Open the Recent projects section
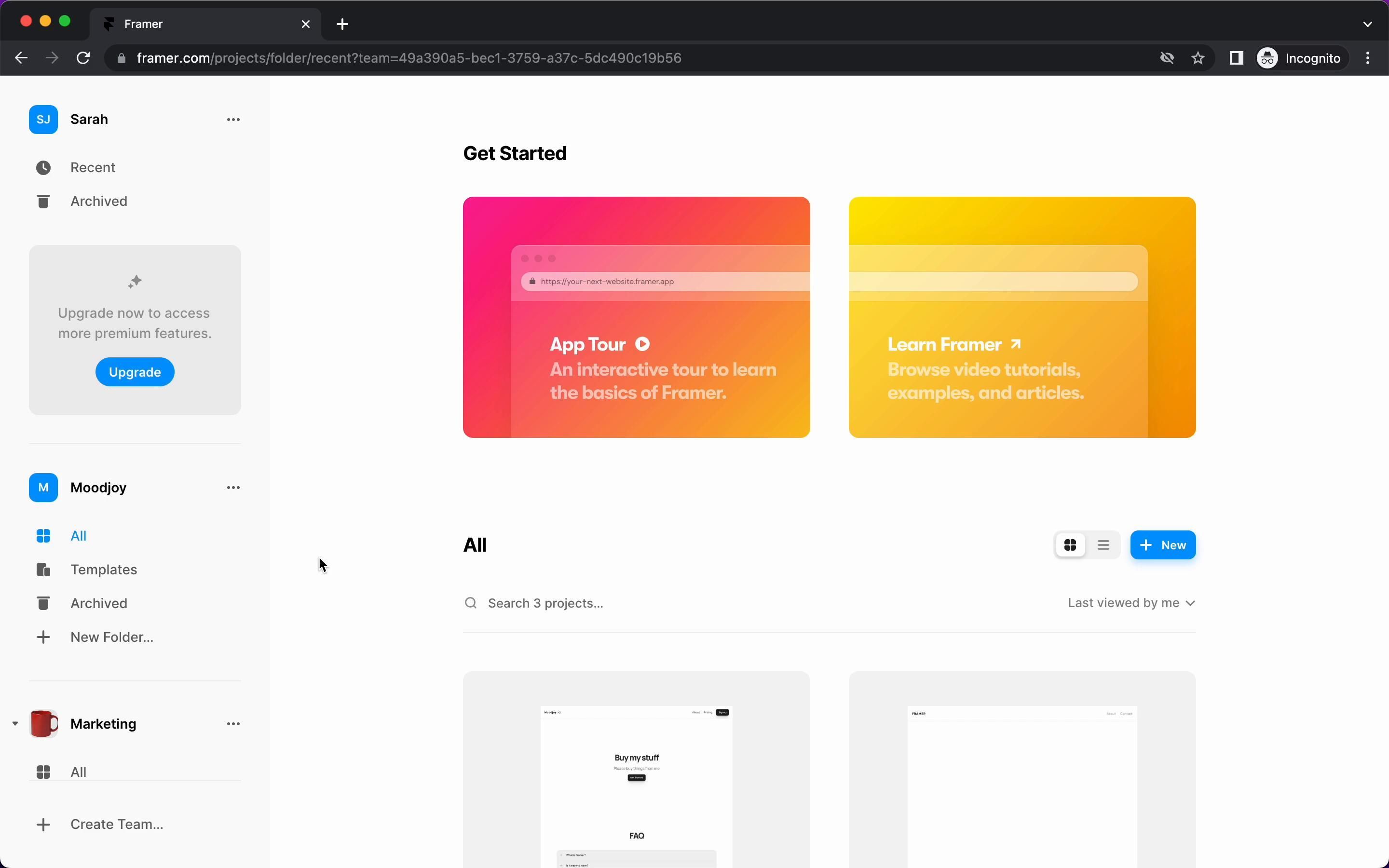Image resolution: width=1389 pixels, height=868 pixels. click(93, 168)
